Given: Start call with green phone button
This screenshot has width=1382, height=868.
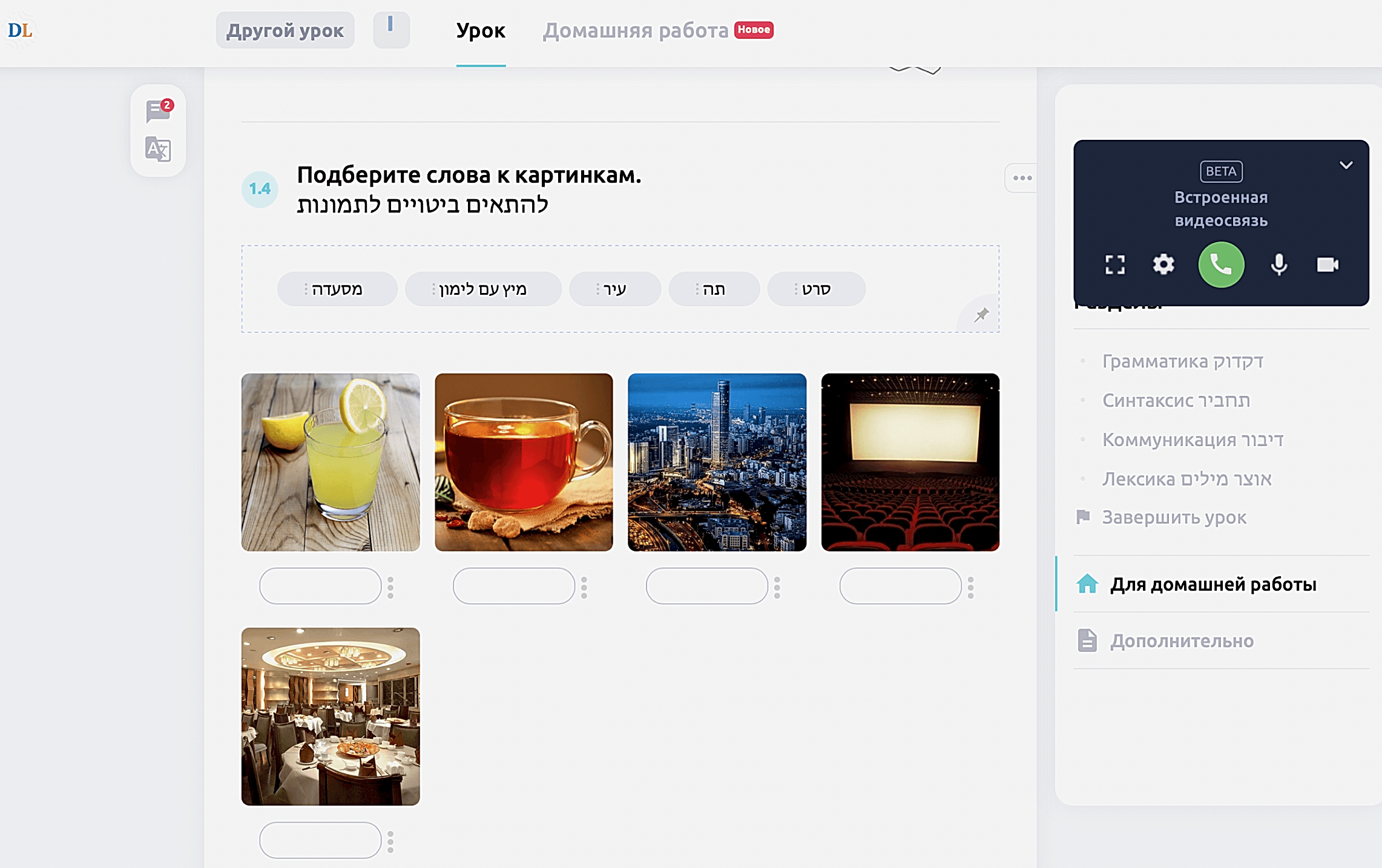Looking at the screenshot, I should coord(1221,265).
